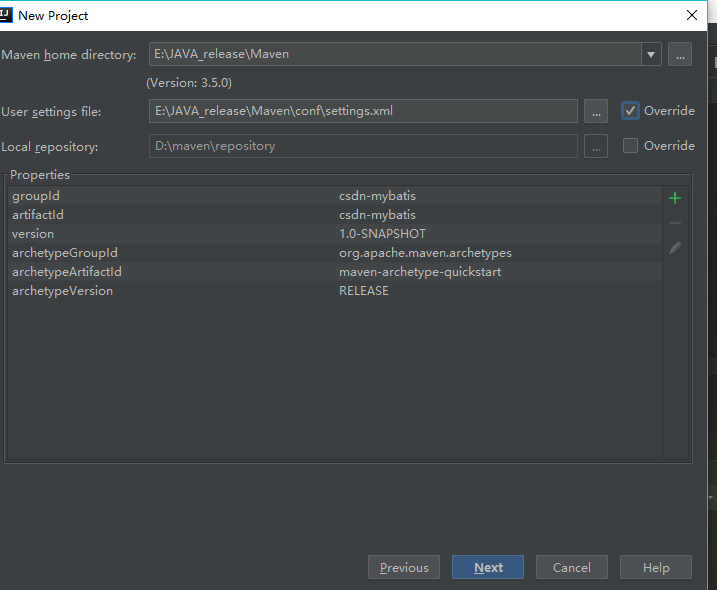Click the Version: 3.5.0 text
The image size is (717, 590).
pos(189,83)
